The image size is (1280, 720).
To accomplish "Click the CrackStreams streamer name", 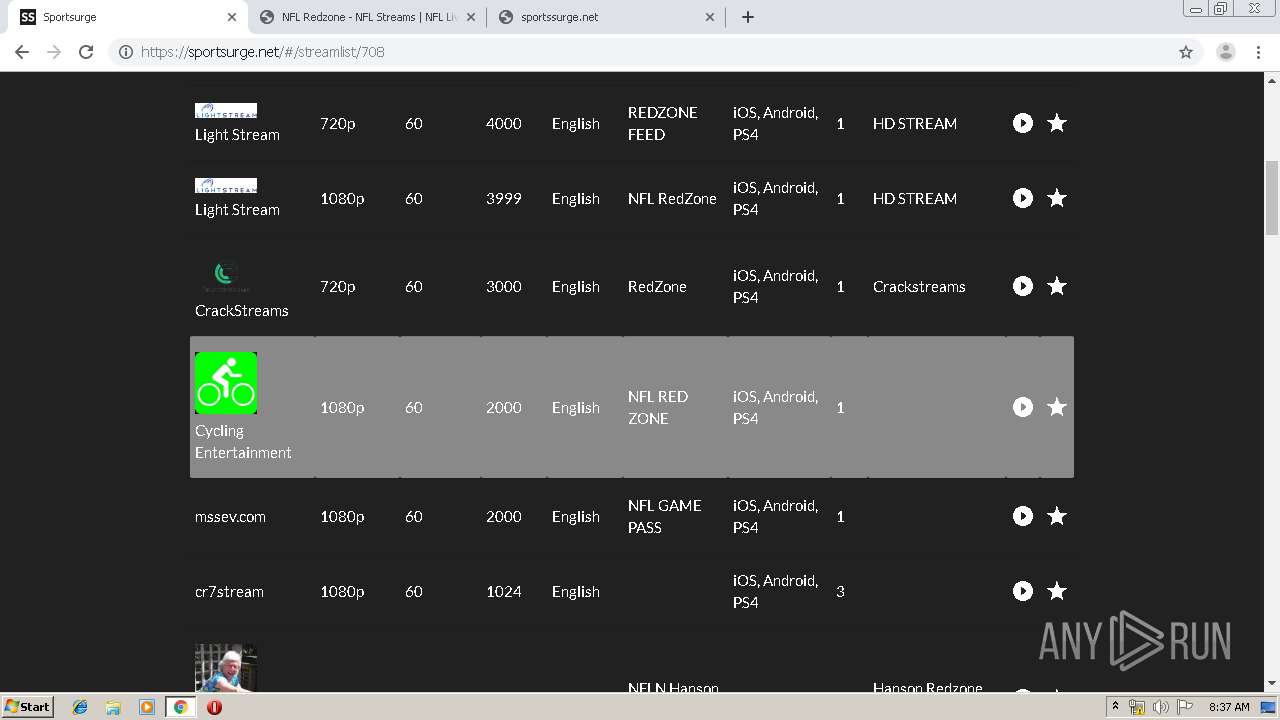I will tap(241, 310).
